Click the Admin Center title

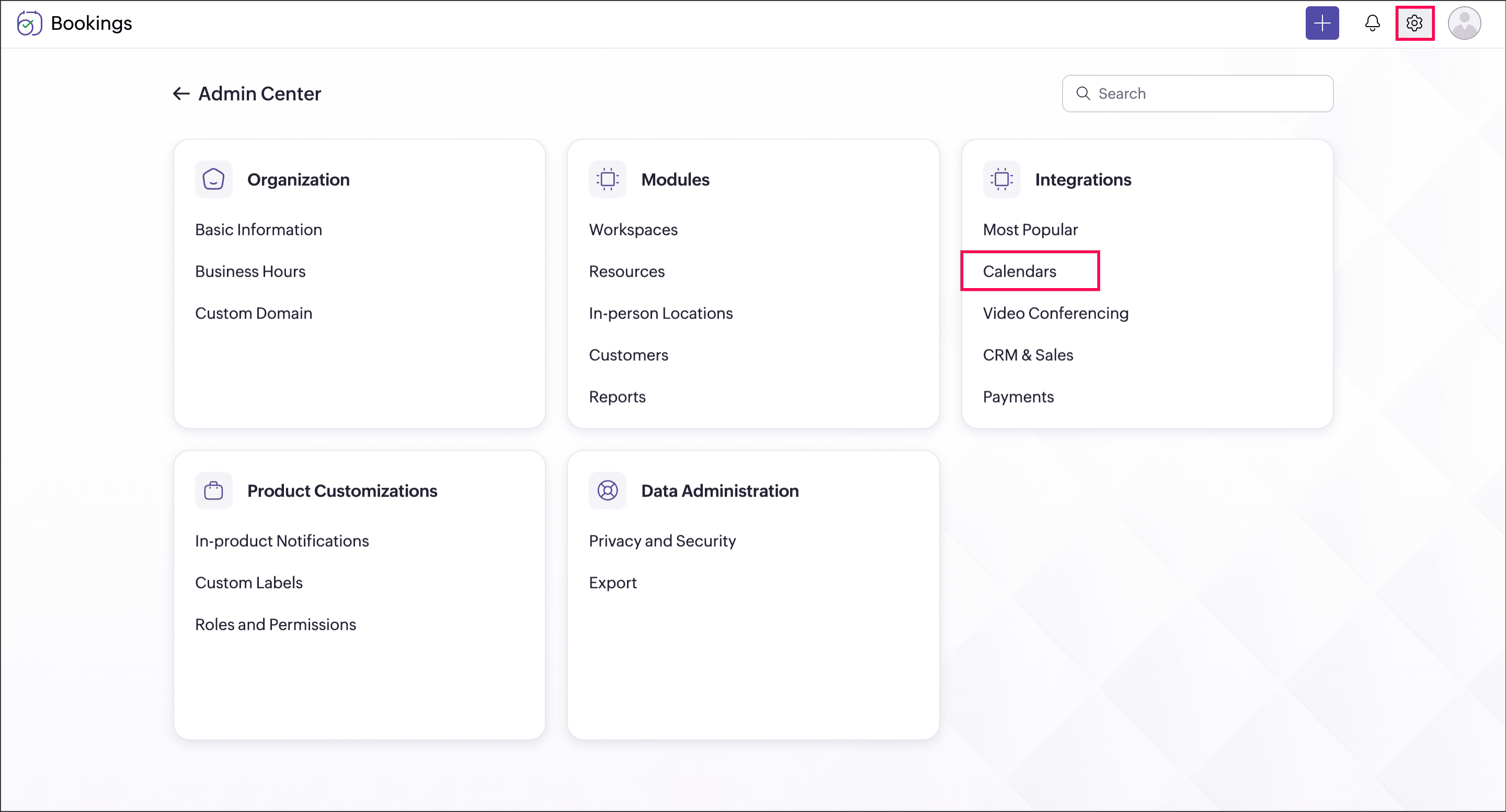(259, 94)
